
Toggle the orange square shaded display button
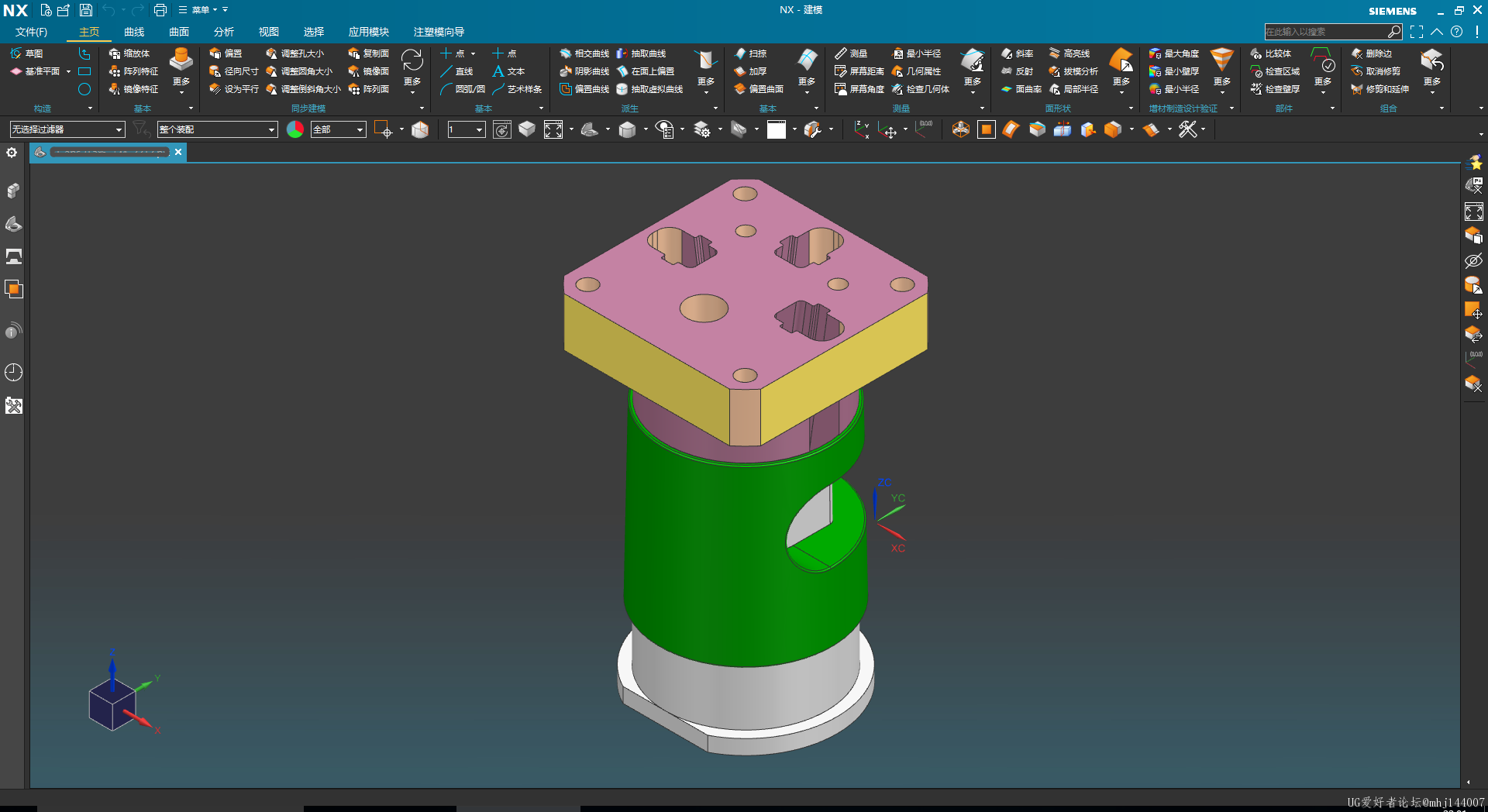pyautogui.click(x=986, y=129)
